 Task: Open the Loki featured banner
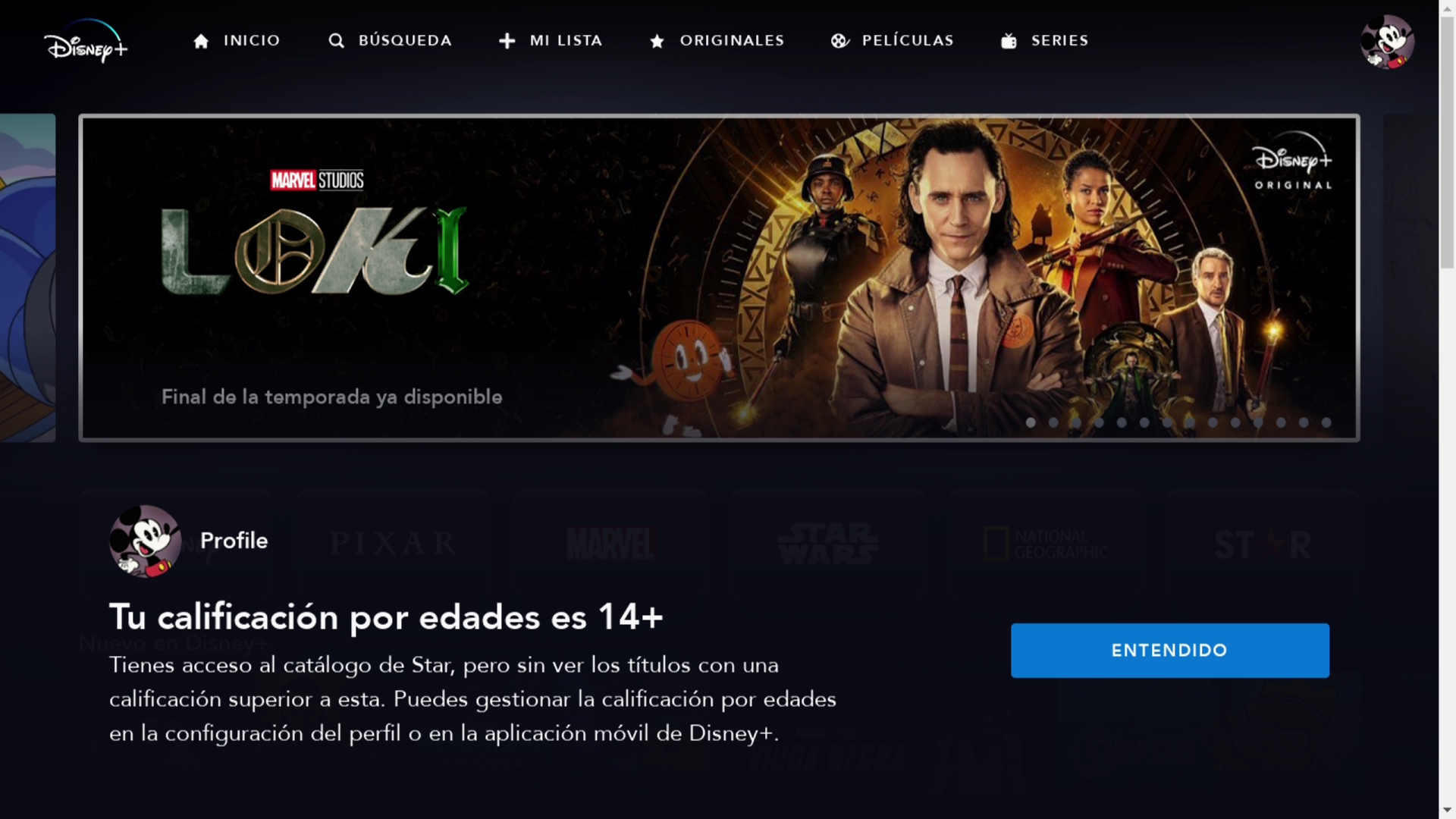click(719, 278)
